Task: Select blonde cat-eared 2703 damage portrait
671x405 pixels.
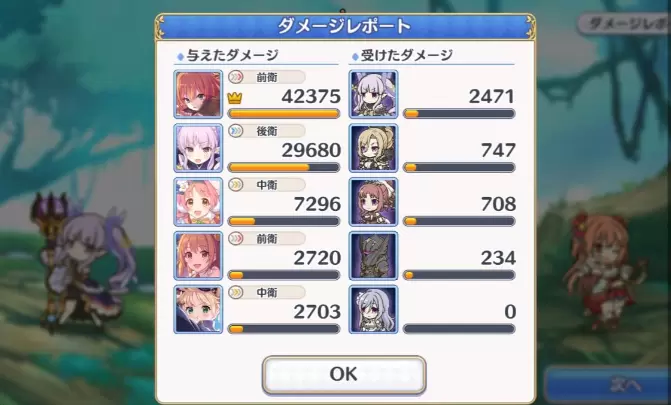Action: coord(198,310)
